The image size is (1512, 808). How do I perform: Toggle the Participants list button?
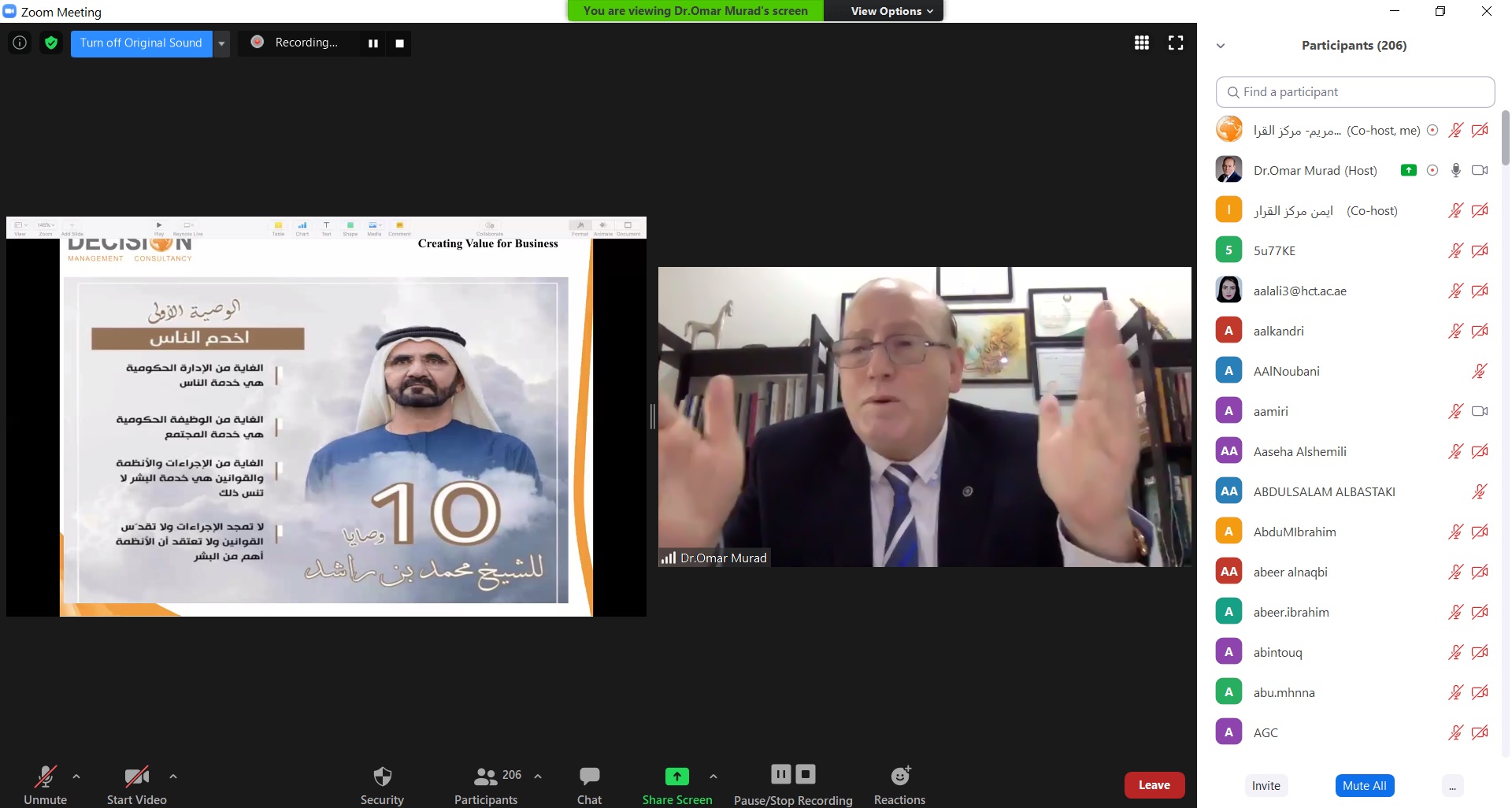pos(486,785)
